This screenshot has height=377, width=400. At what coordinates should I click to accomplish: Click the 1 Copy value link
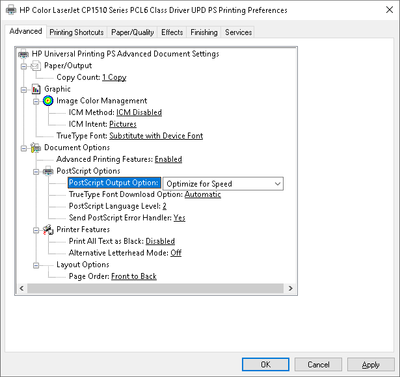point(114,77)
